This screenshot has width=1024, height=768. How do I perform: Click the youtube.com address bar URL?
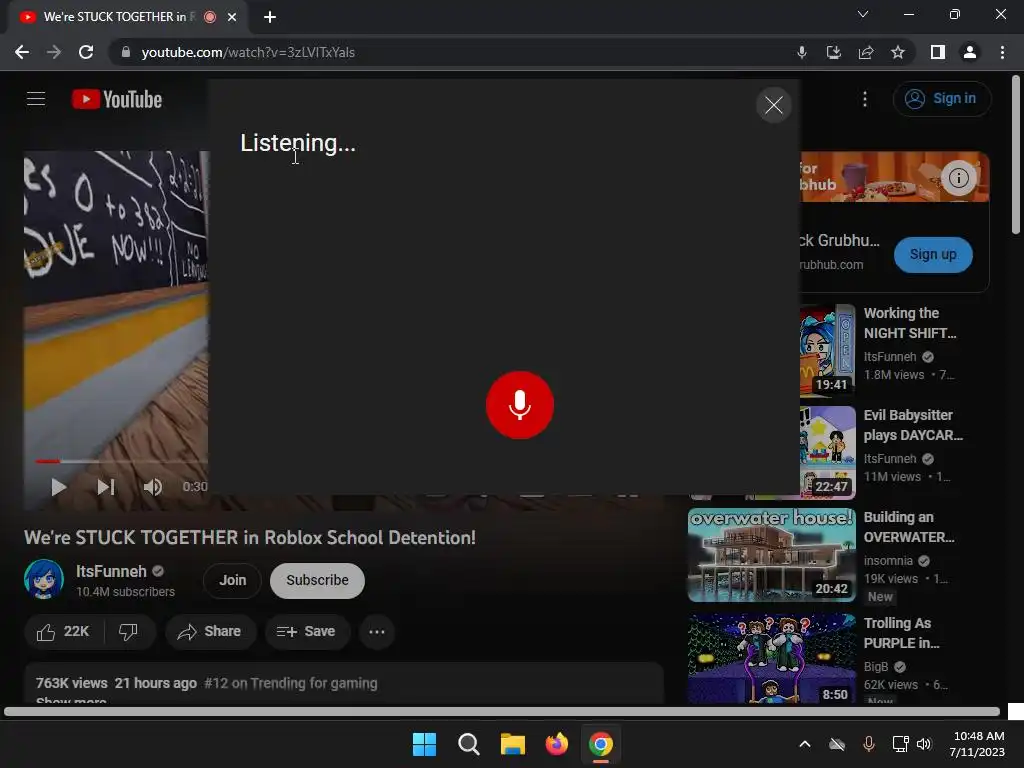click(x=248, y=52)
